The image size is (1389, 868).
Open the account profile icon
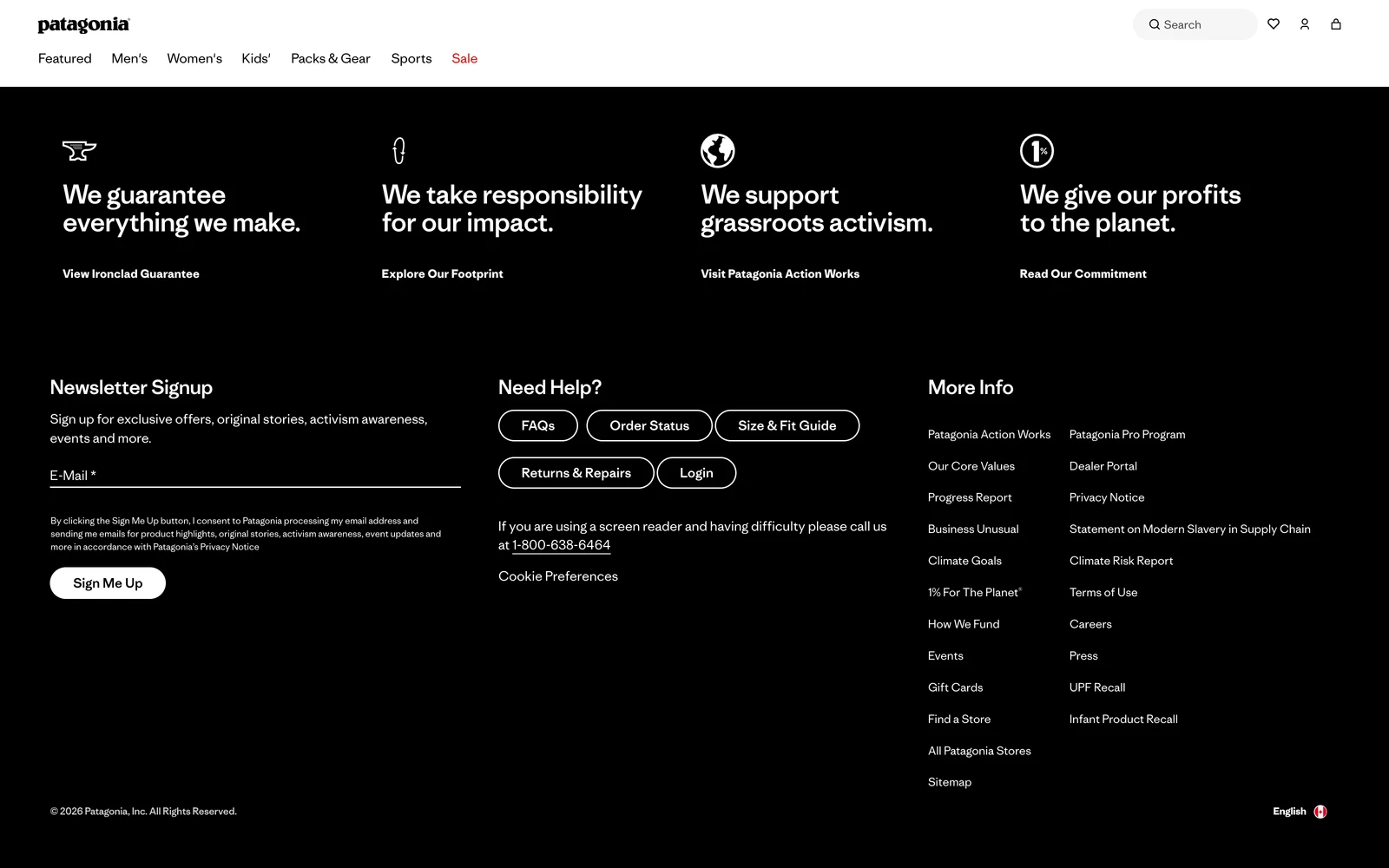(1305, 24)
